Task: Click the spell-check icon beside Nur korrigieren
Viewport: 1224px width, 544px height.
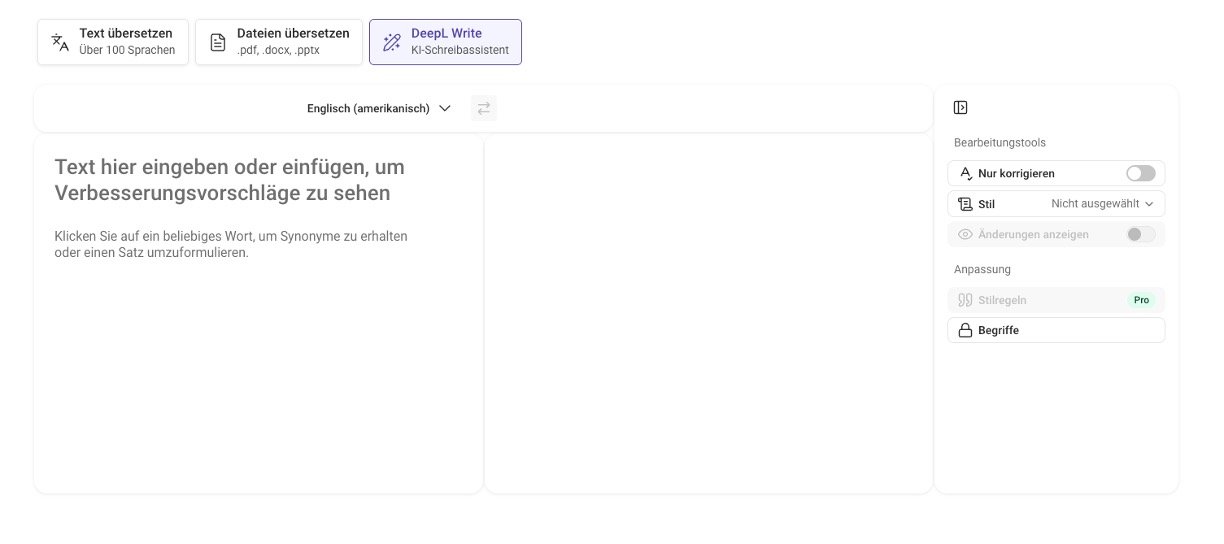Action: pos(965,174)
